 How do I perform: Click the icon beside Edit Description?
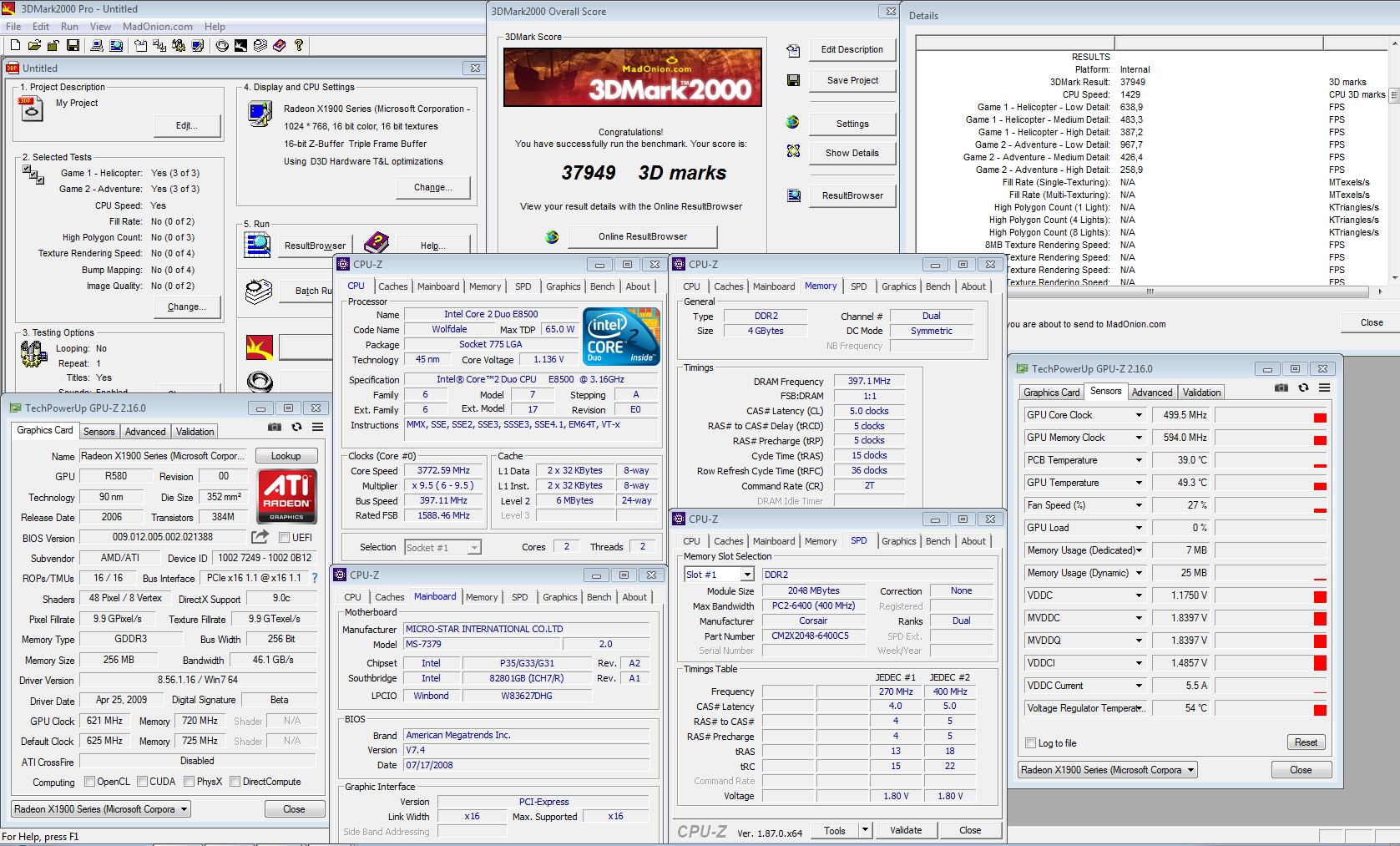click(793, 51)
